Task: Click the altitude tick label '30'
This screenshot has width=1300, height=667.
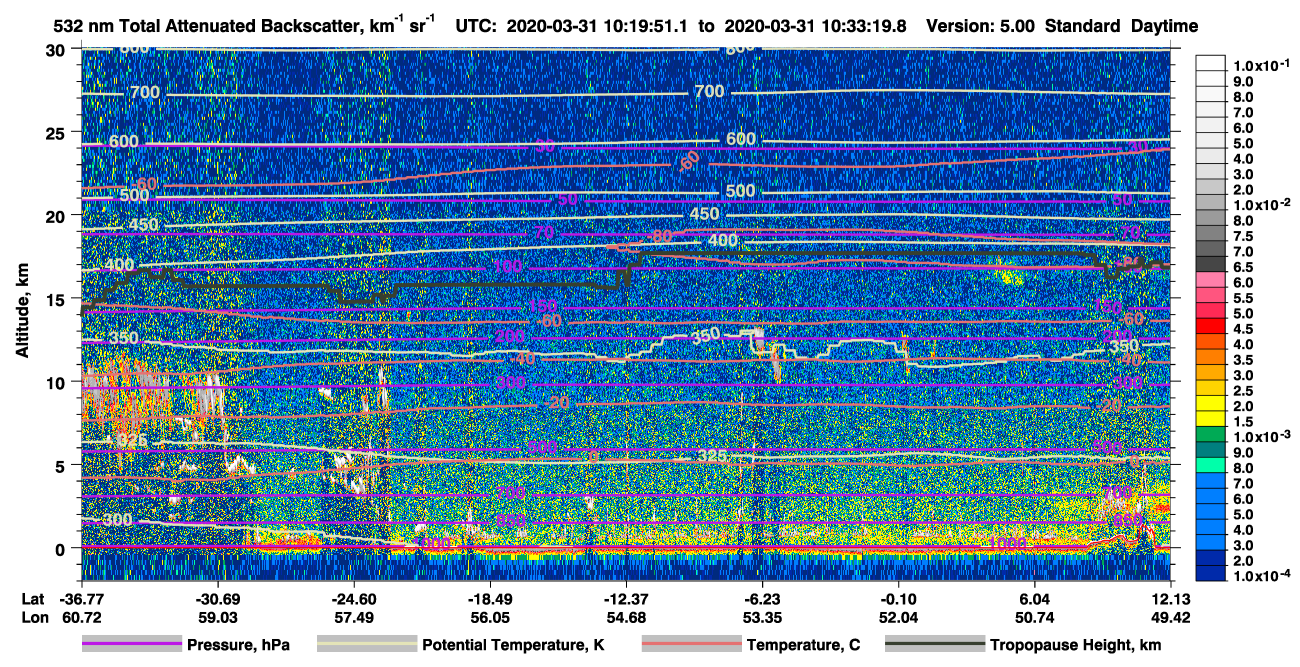Action: 57,49
